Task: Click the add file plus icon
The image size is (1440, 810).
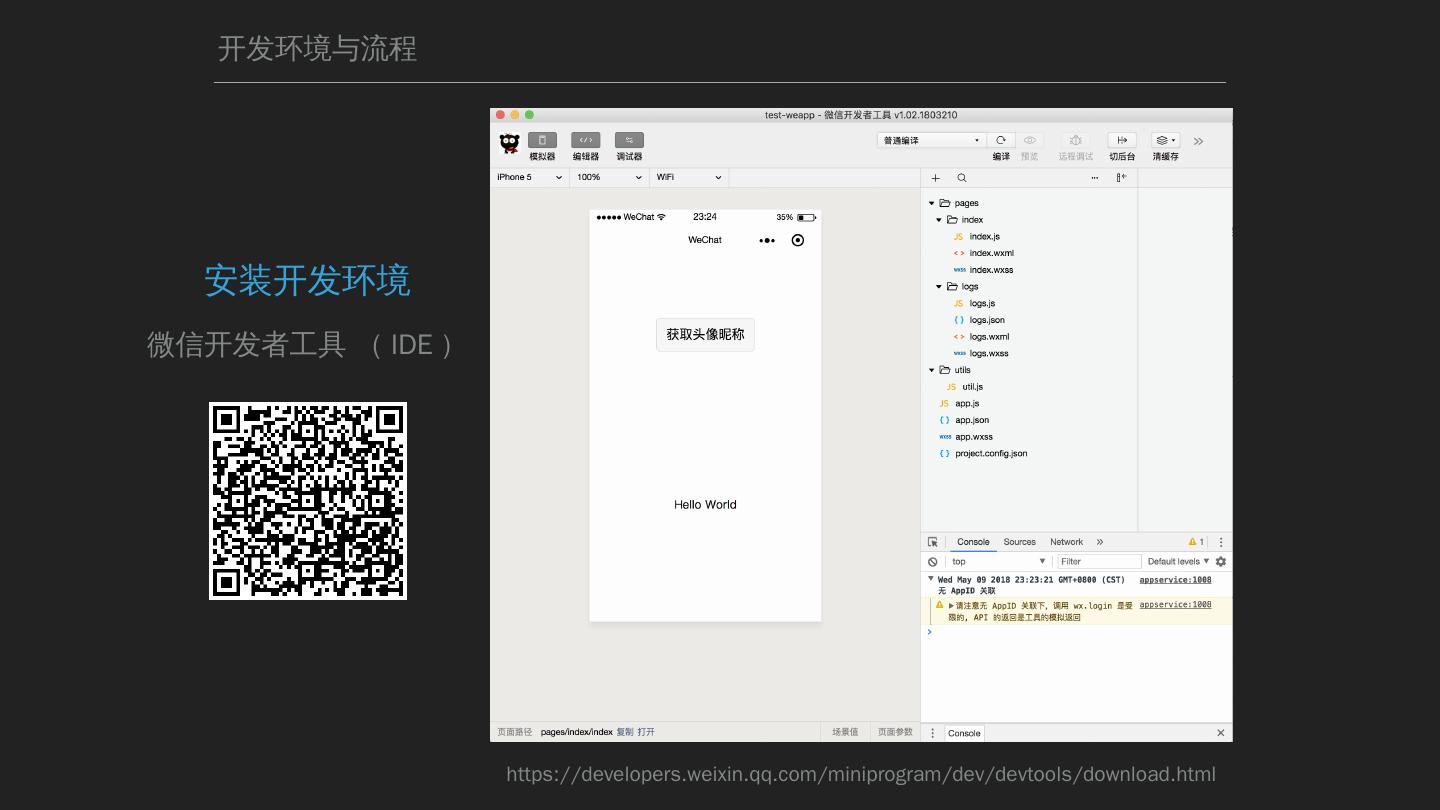Action: click(x=935, y=178)
